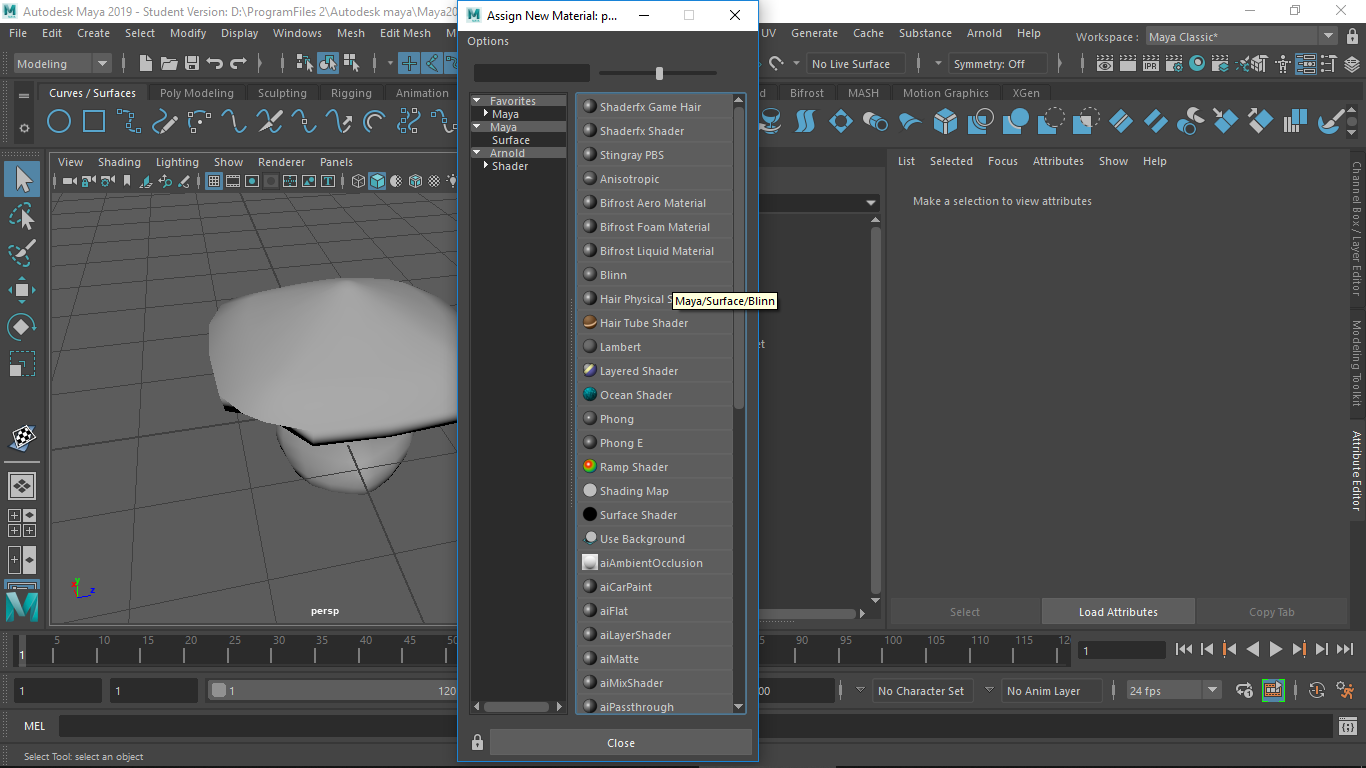The height and width of the screenshot is (768, 1366).
Task: Click the MEL command input field
Action: pyautogui.click(x=696, y=726)
